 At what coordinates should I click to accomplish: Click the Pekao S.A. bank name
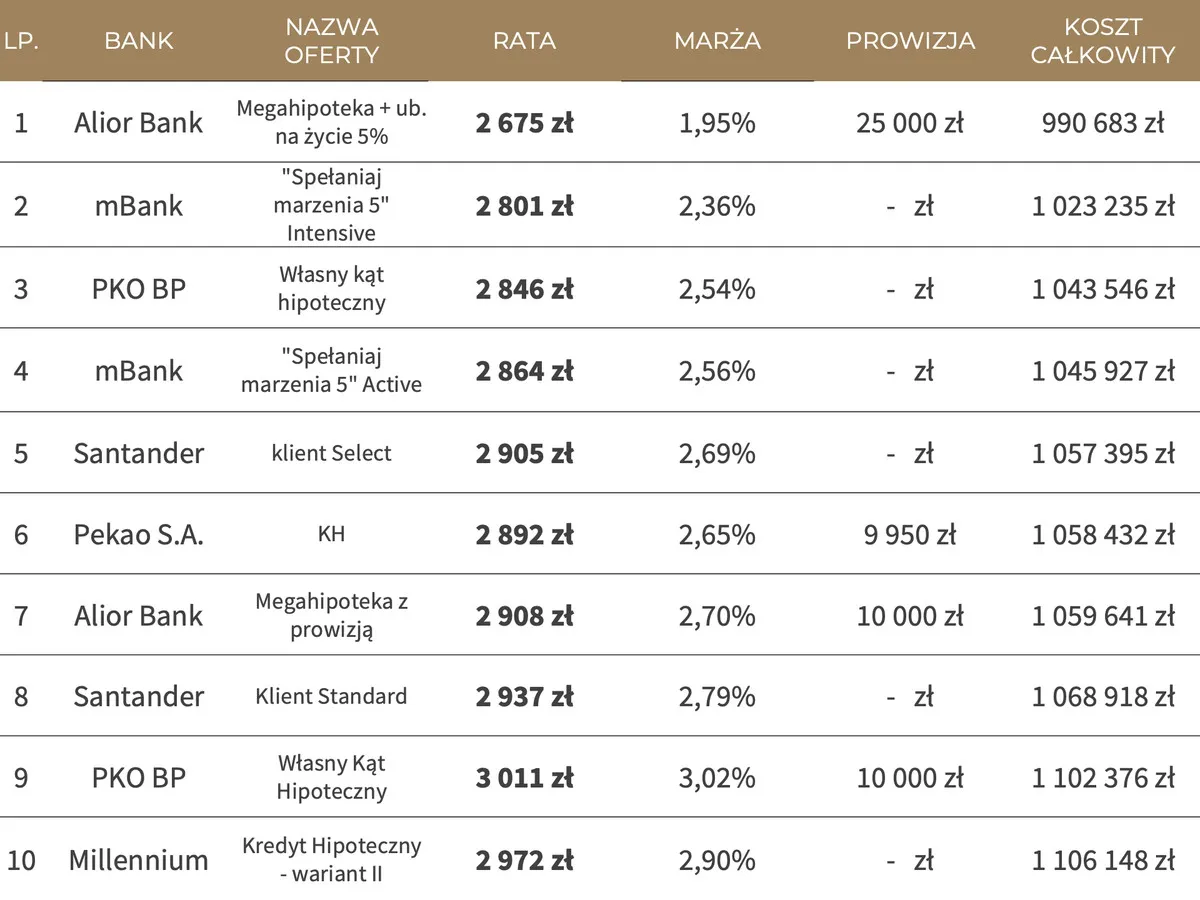[139, 534]
